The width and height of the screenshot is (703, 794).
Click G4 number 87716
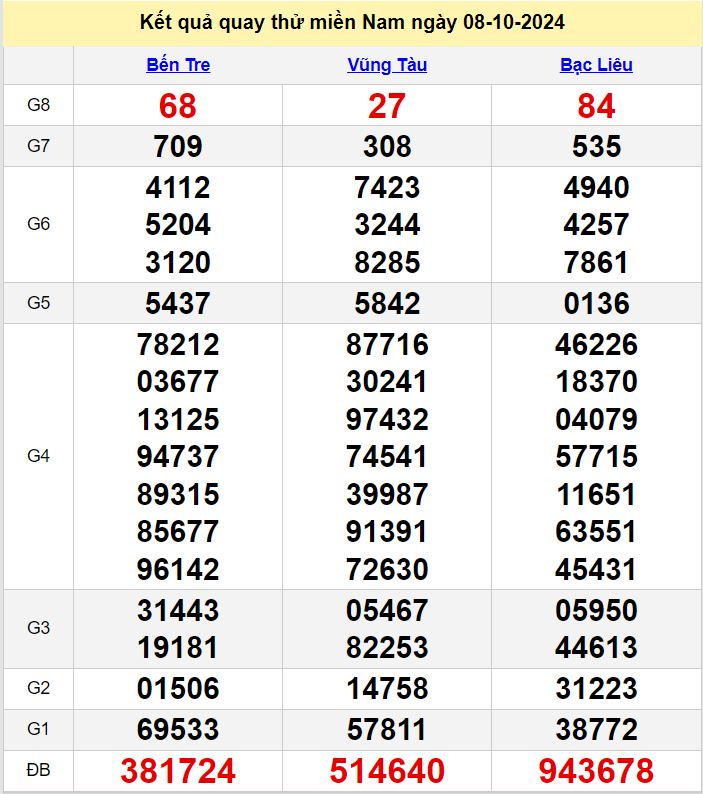(387, 344)
